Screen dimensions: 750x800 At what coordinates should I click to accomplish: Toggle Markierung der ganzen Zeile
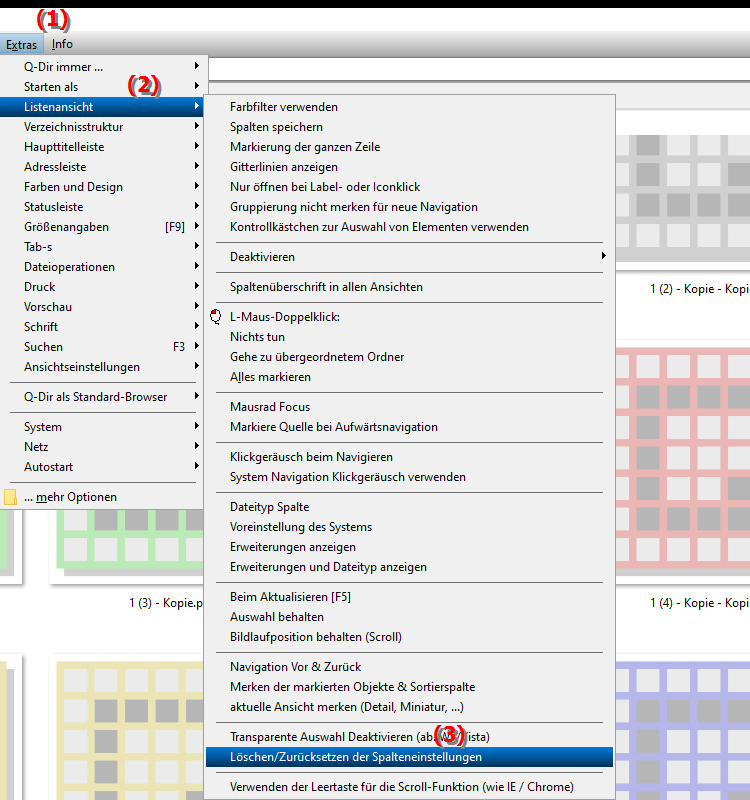pos(409,147)
